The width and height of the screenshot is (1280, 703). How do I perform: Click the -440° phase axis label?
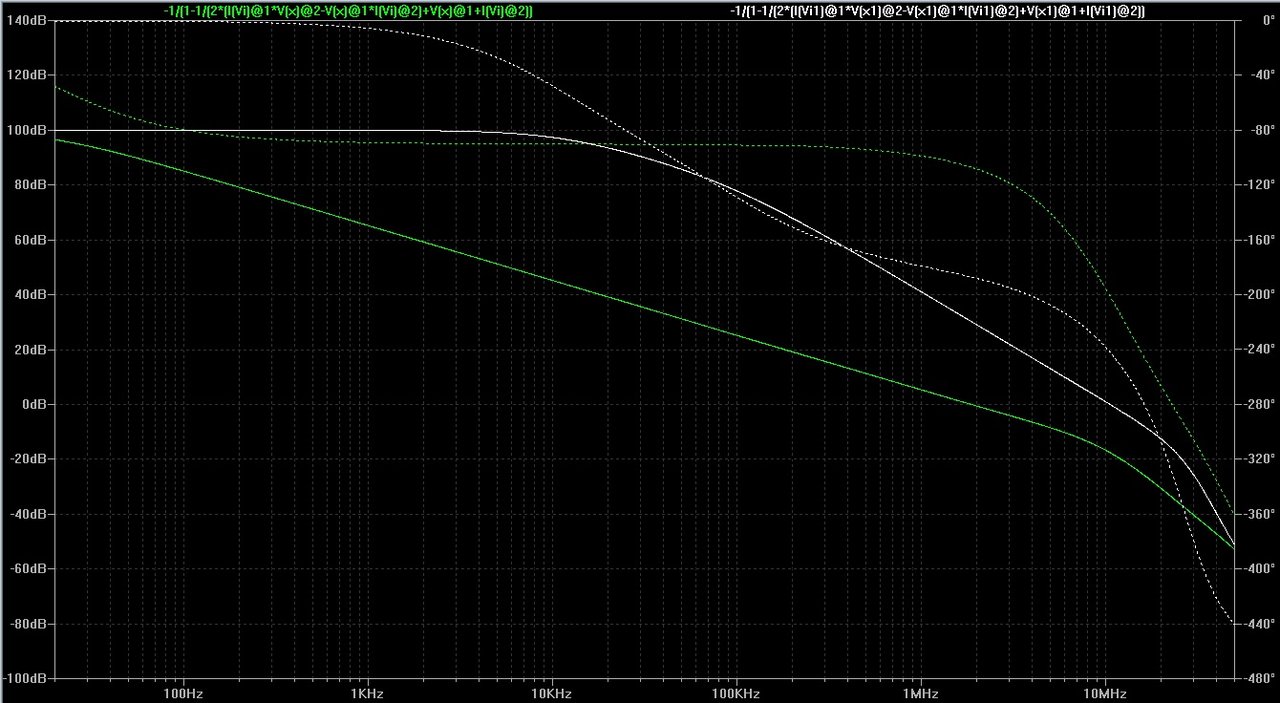tap(1259, 624)
